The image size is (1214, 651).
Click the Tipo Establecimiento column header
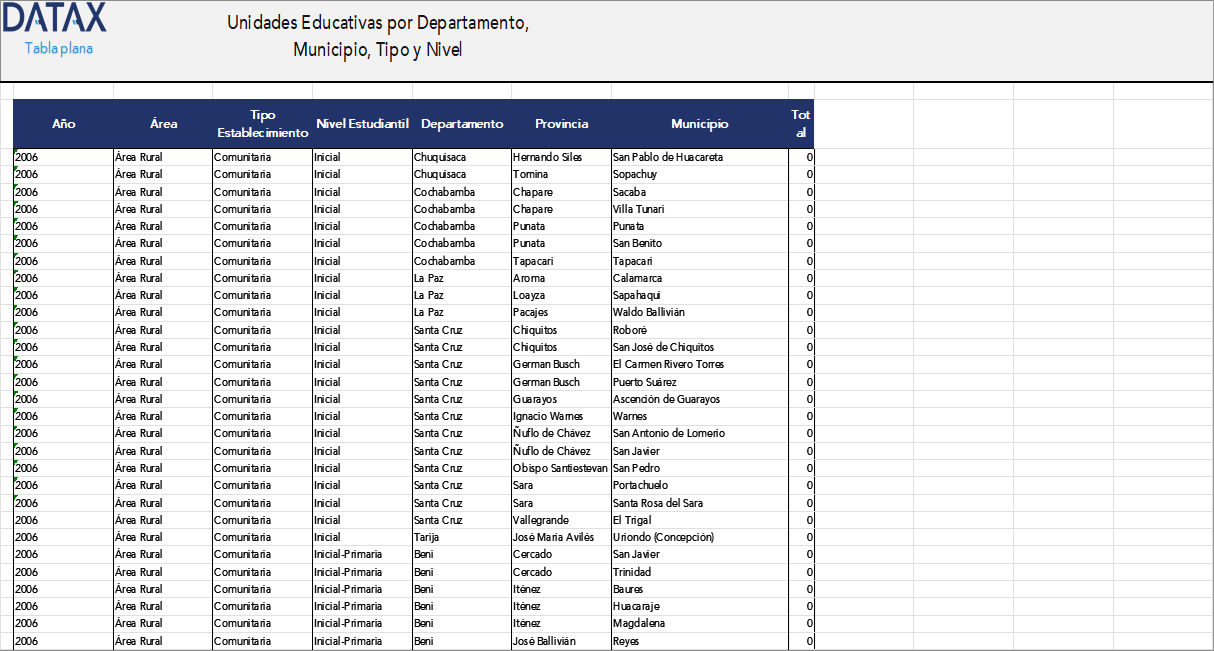point(261,123)
